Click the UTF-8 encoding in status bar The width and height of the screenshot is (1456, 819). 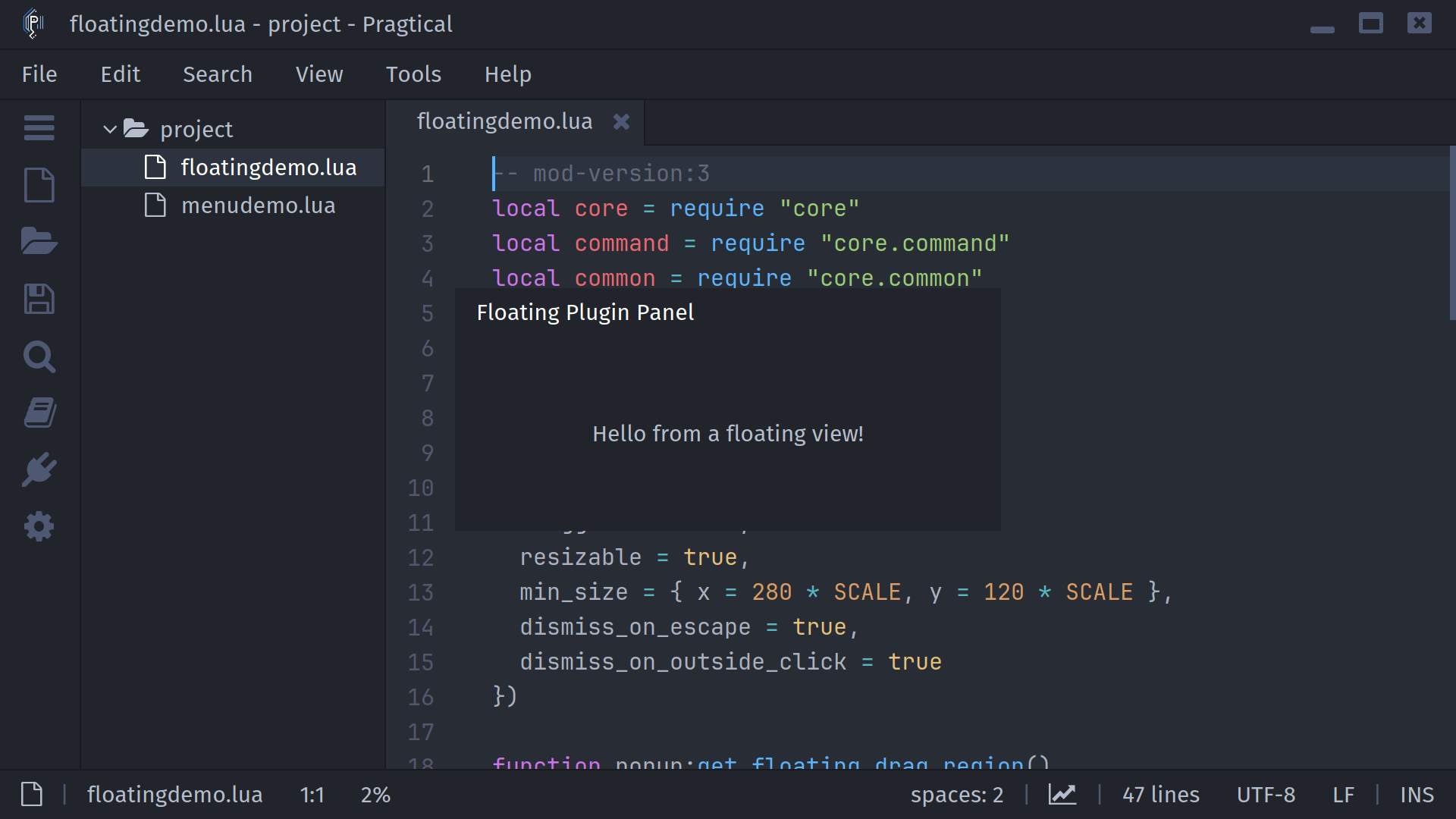coord(1266,795)
